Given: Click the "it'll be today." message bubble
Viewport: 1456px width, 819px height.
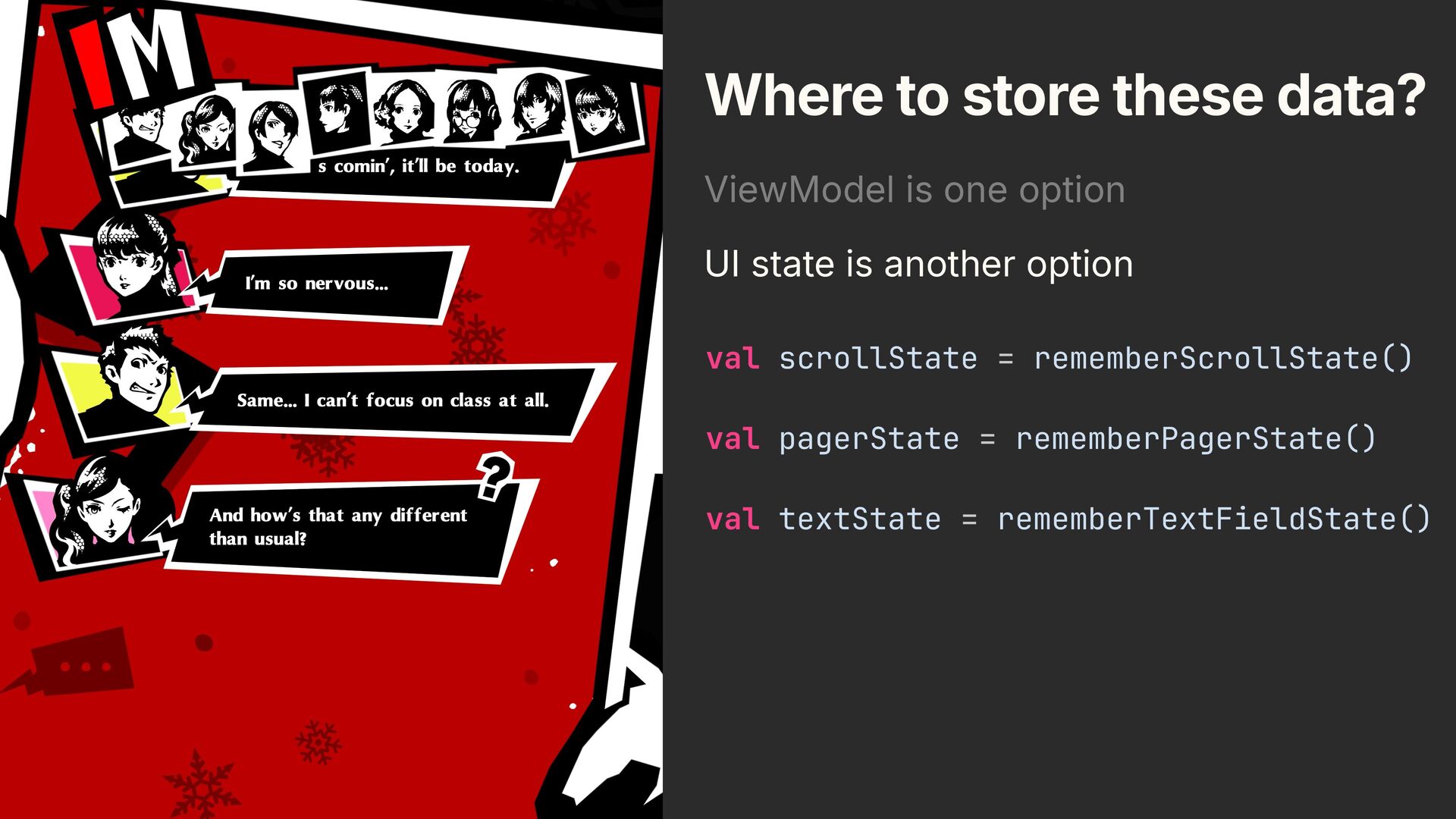Looking at the screenshot, I should point(425,168).
